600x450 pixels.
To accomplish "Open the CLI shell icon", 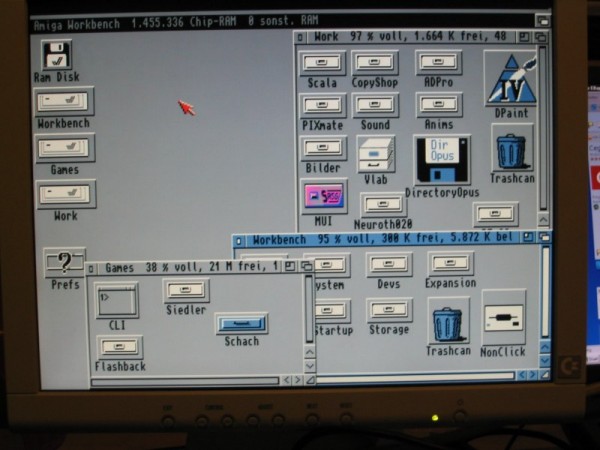I will click(x=117, y=301).
